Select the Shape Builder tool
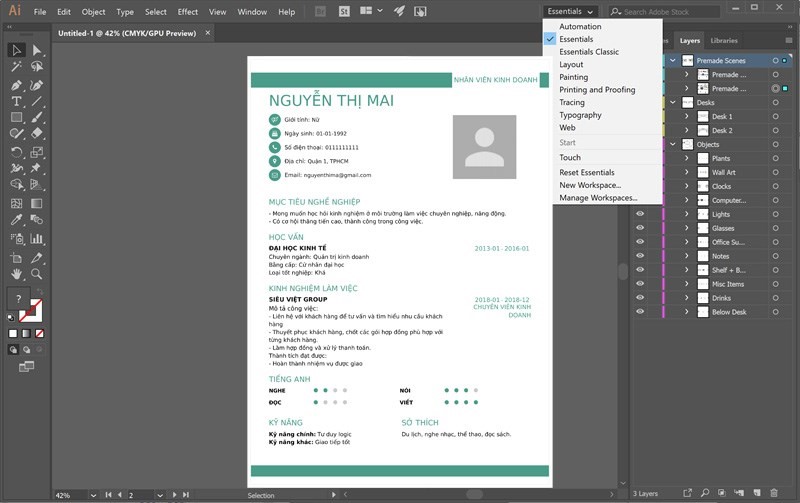This screenshot has width=800, height=503. pos(16,184)
